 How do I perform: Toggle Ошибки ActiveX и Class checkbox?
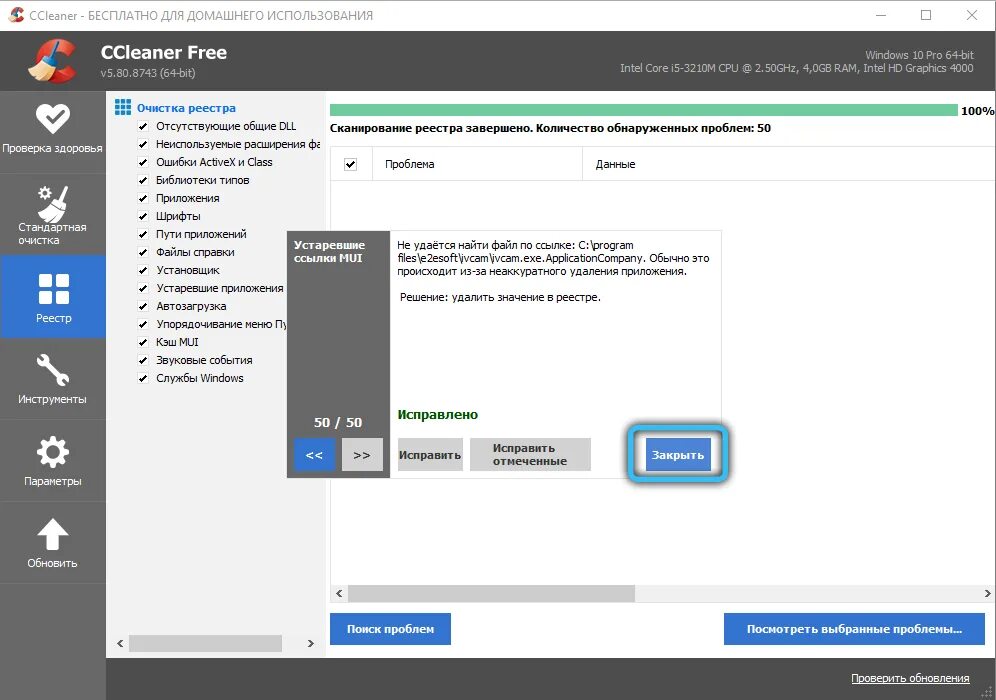[x=143, y=163]
